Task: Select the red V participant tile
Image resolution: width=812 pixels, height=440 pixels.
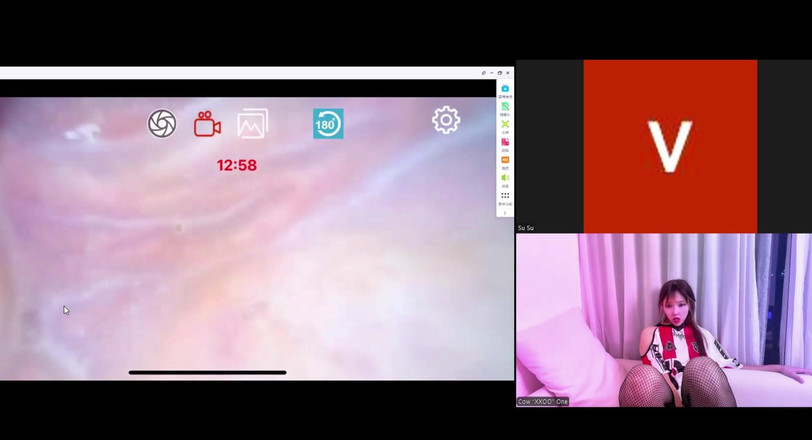Action: point(670,146)
